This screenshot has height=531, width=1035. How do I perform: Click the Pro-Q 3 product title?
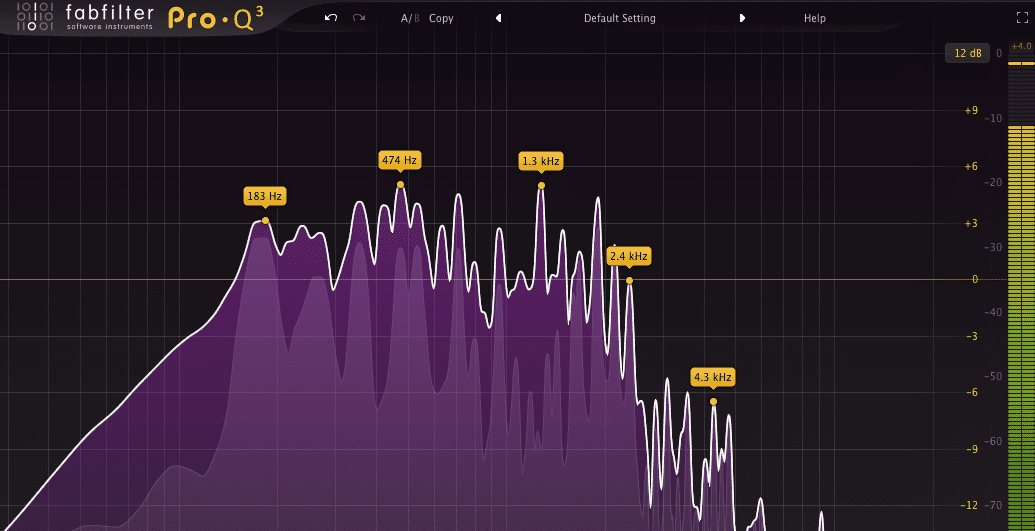tap(215, 18)
